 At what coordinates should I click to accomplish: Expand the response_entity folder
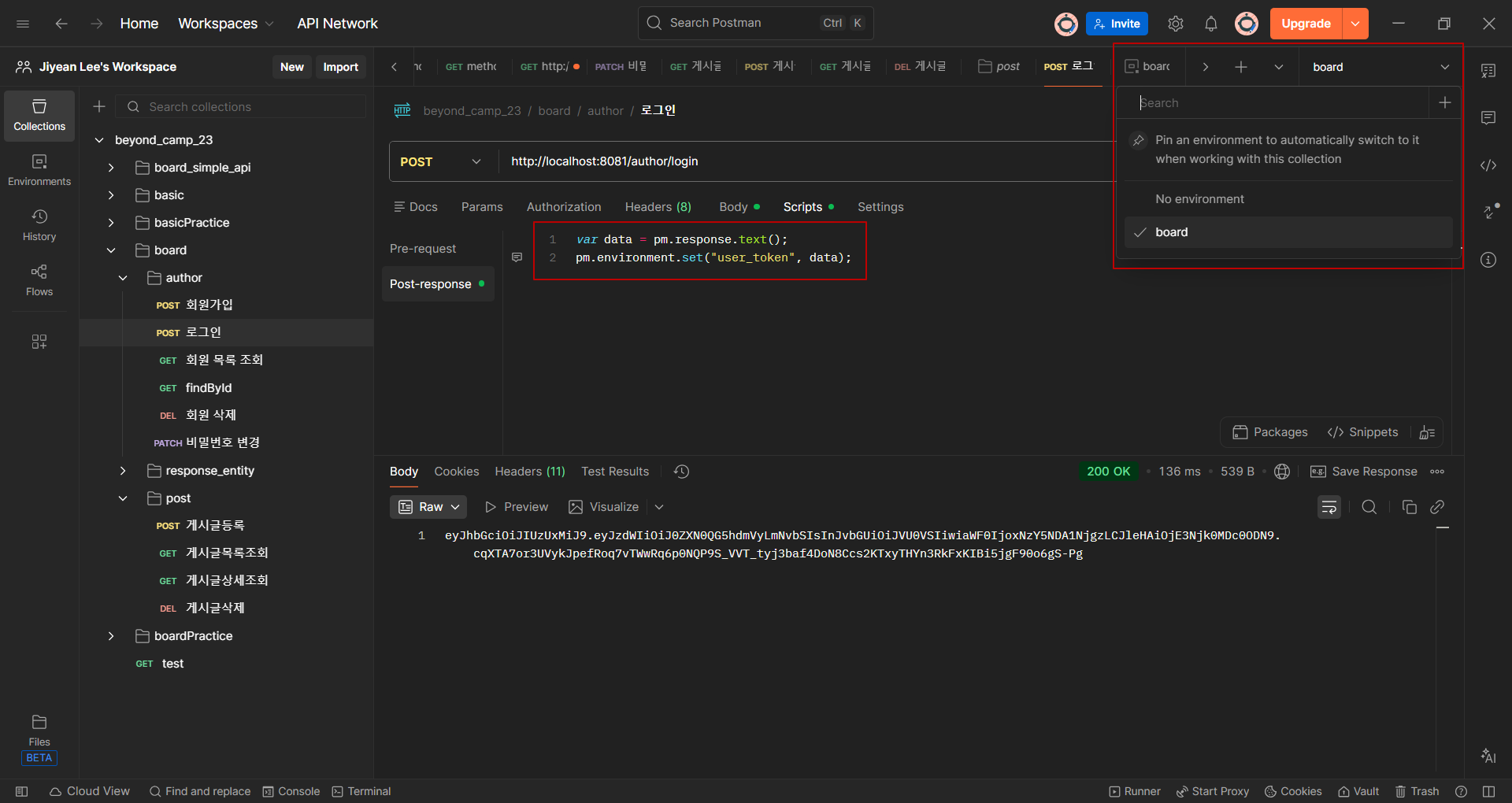pyautogui.click(x=123, y=471)
